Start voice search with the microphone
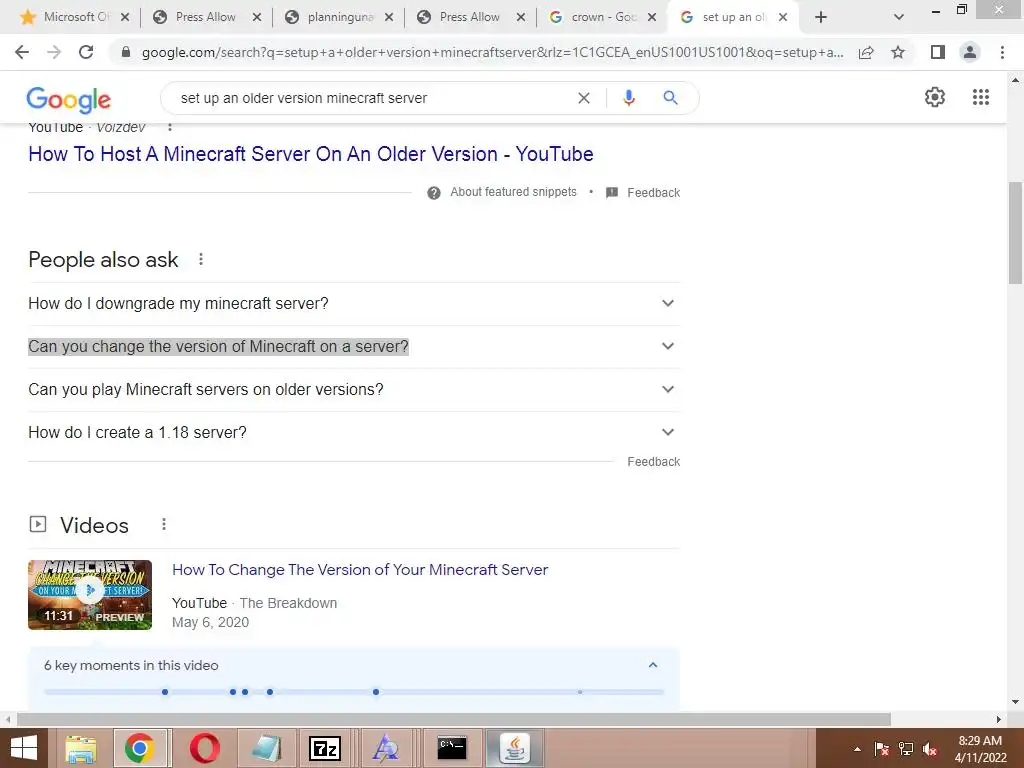The width and height of the screenshot is (1024, 768). pyautogui.click(x=628, y=98)
